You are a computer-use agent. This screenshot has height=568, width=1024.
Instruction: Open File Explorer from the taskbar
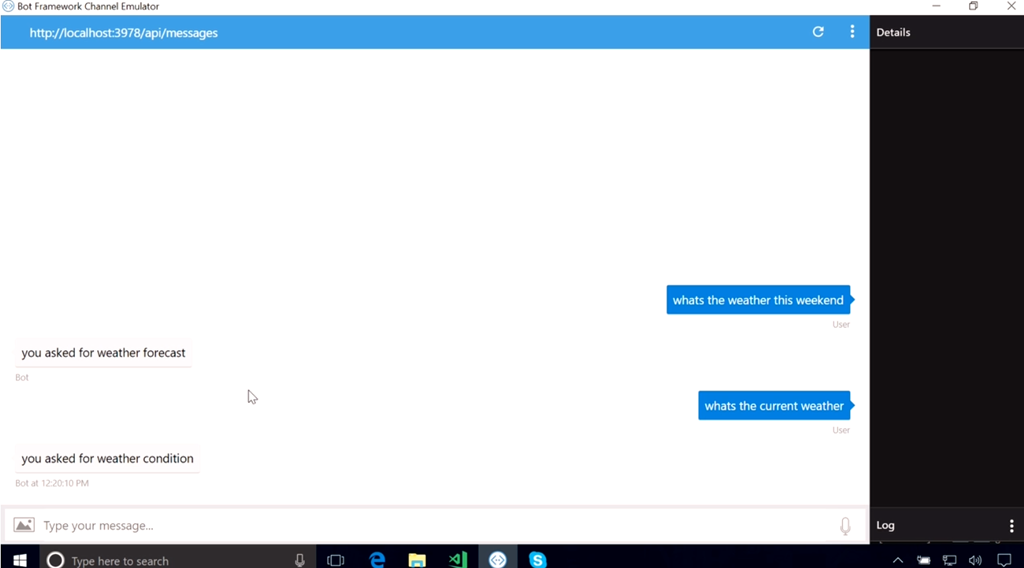(x=417, y=560)
